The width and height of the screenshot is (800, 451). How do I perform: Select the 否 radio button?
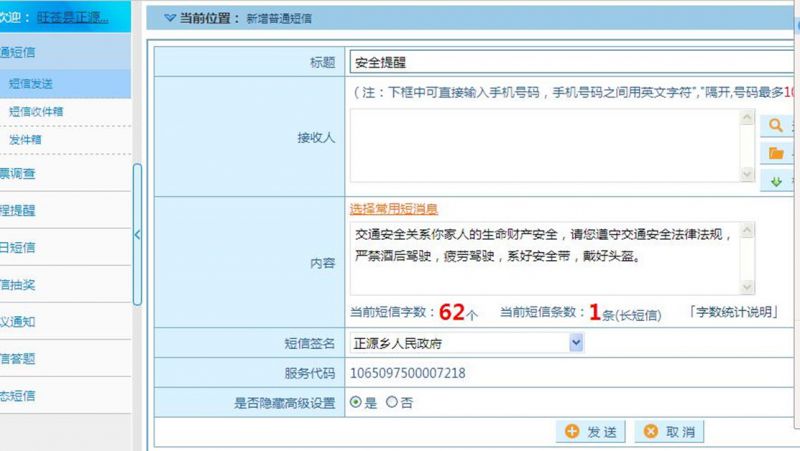[391, 402]
